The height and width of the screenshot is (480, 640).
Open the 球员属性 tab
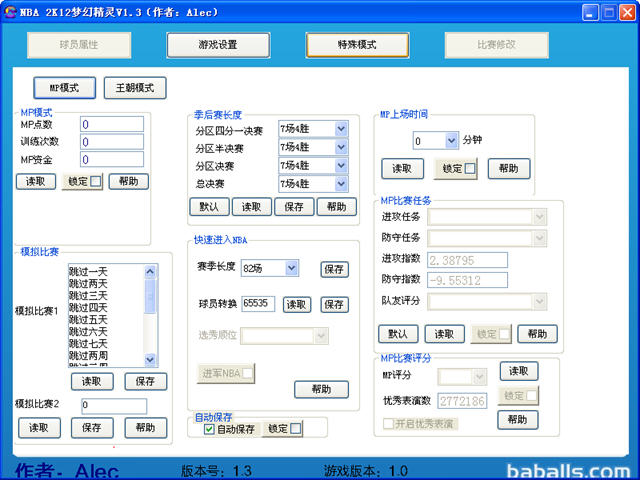pyautogui.click(x=79, y=45)
